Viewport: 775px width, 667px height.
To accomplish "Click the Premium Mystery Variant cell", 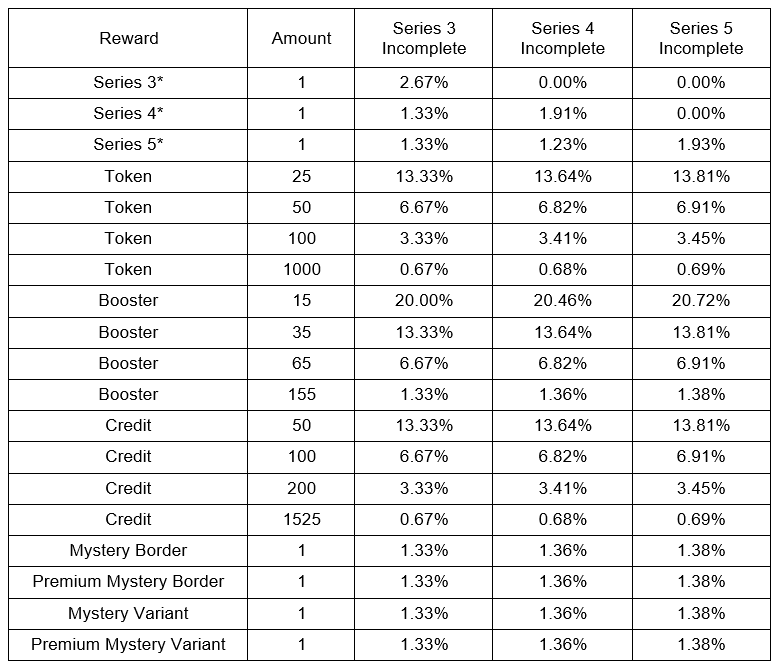I will click(128, 644).
